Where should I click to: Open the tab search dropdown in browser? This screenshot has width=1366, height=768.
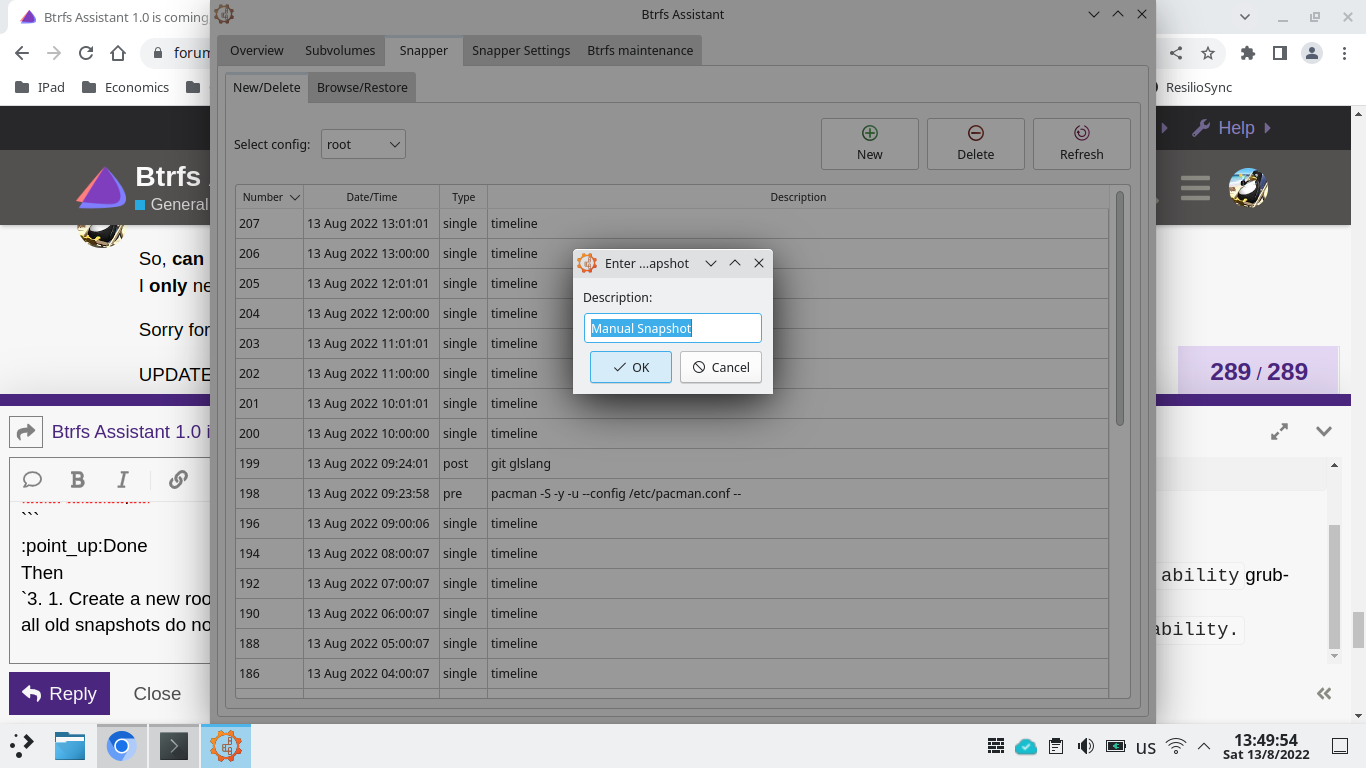pos(1245,17)
